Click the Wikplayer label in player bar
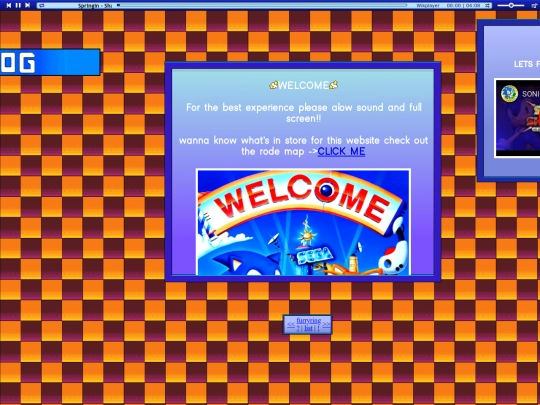Screen dimensions: 540x405 pyautogui.click(x=428, y=6)
